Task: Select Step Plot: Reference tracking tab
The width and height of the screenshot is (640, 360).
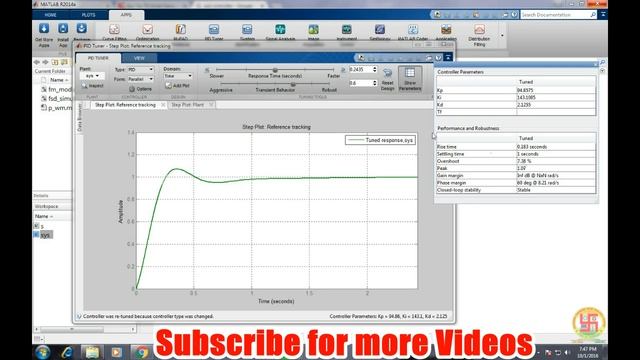Action: click(125, 105)
